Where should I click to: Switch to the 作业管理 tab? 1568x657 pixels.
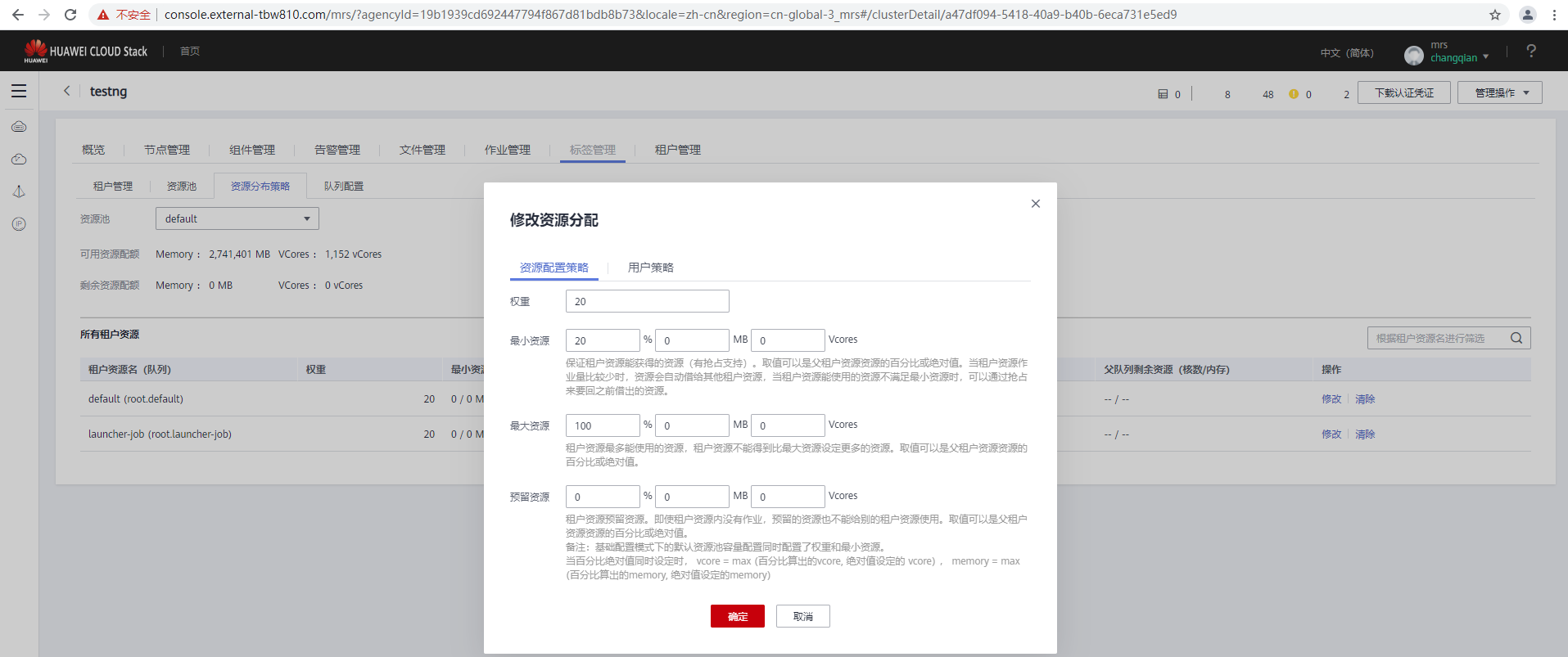click(x=508, y=150)
